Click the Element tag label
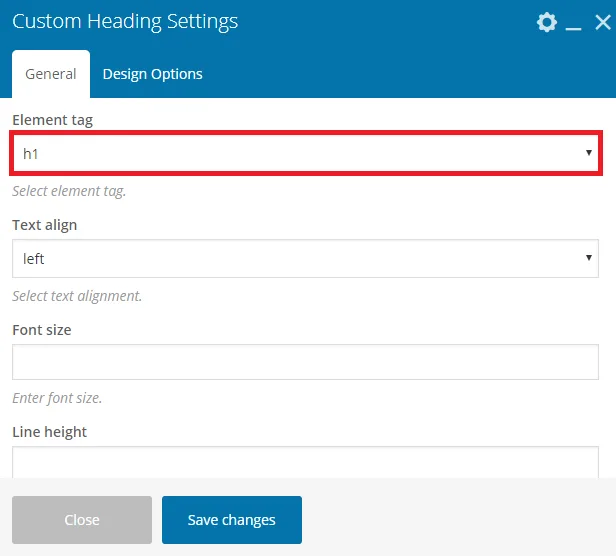The width and height of the screenshot is (616, 556). (53, 120)
